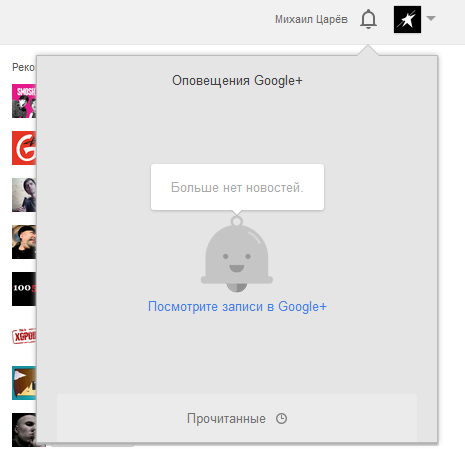Click the Оповещения Google+ heading
This screenshot has width=465, height=449.
click(237, 81)
